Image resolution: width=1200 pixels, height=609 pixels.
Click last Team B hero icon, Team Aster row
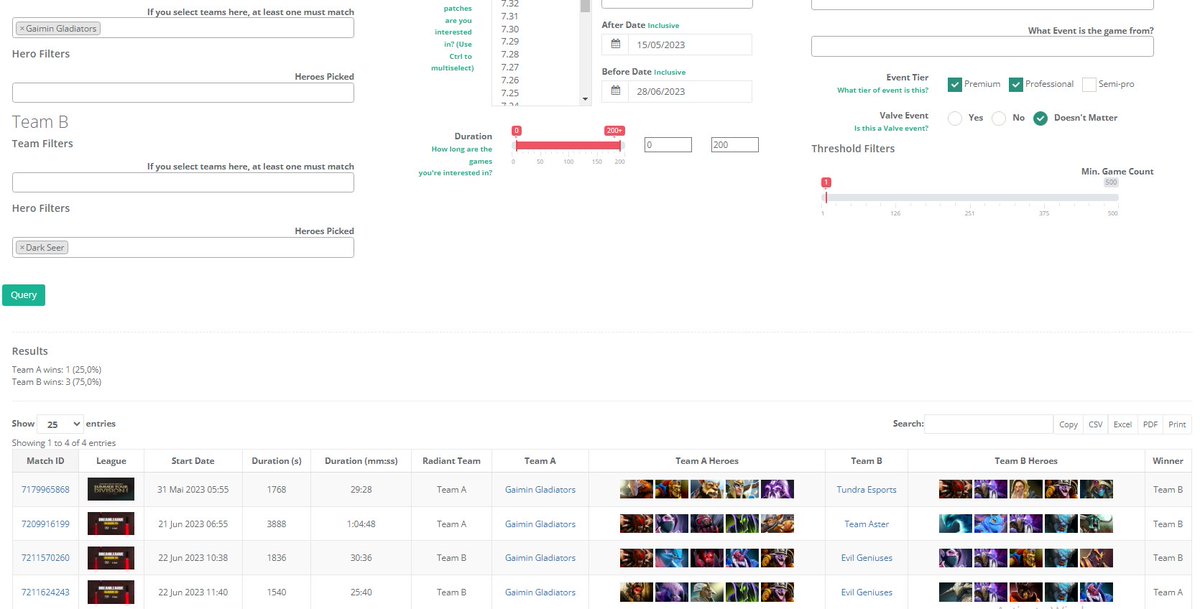[x=1096, y=524]
